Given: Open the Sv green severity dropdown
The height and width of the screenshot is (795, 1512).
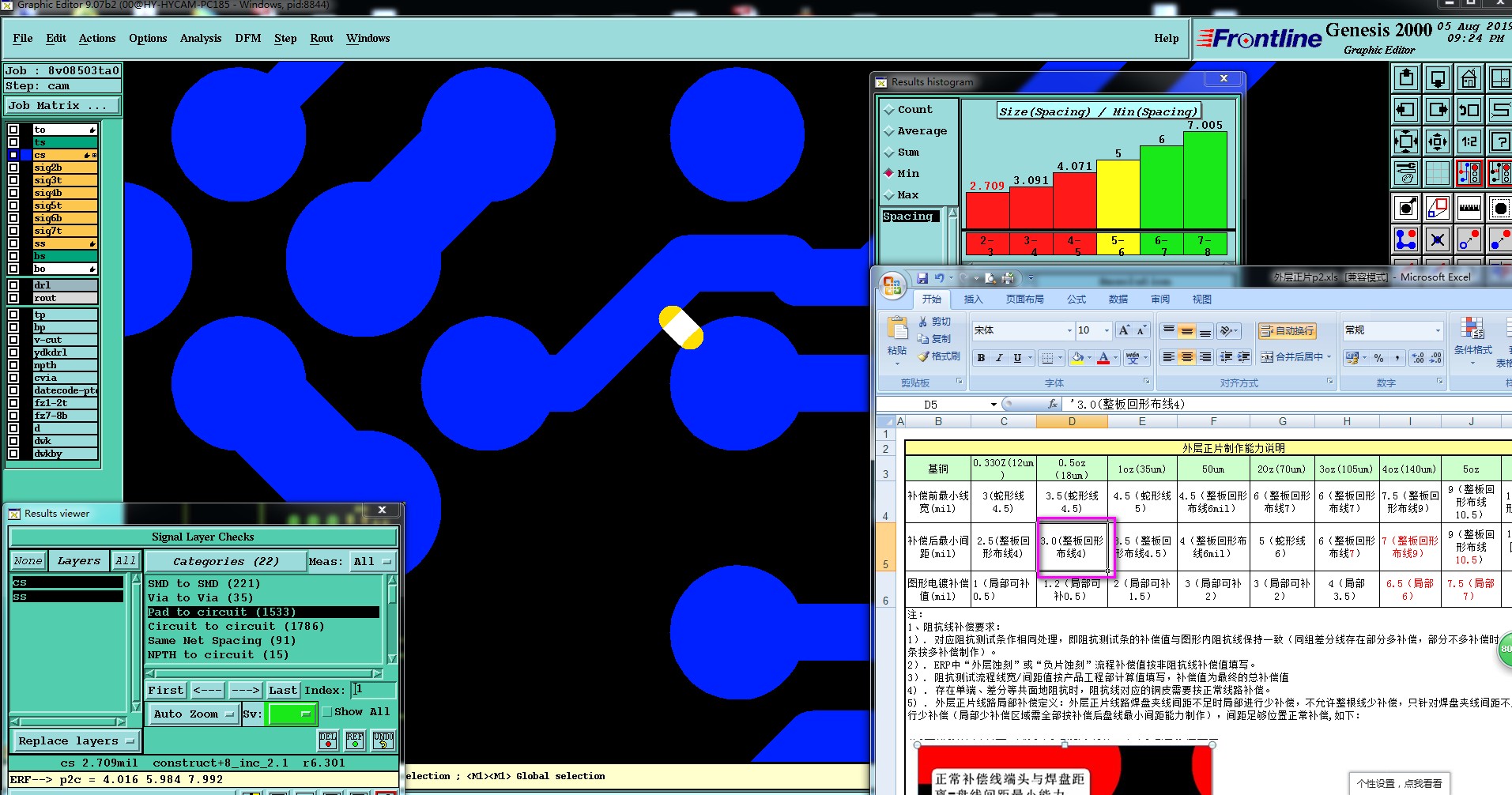Looking at the screenshot, I should point(292,714).
